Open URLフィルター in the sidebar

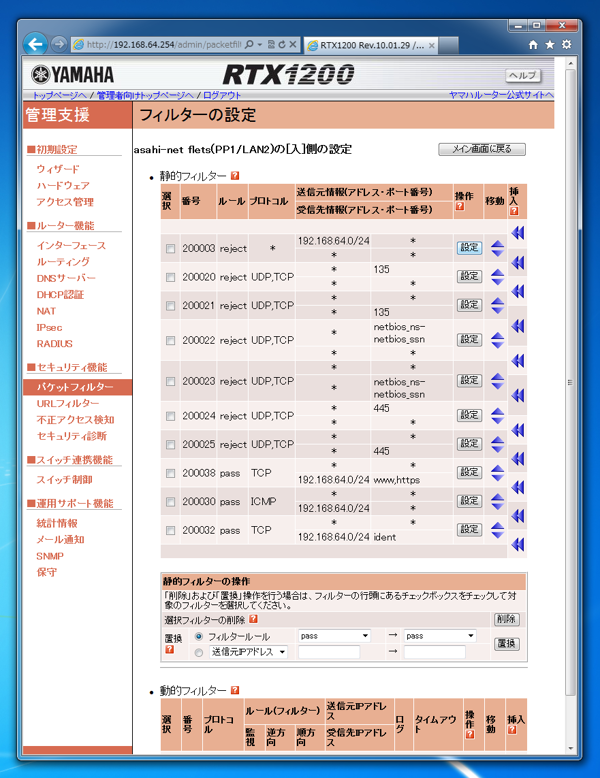[x=68, y=403]
